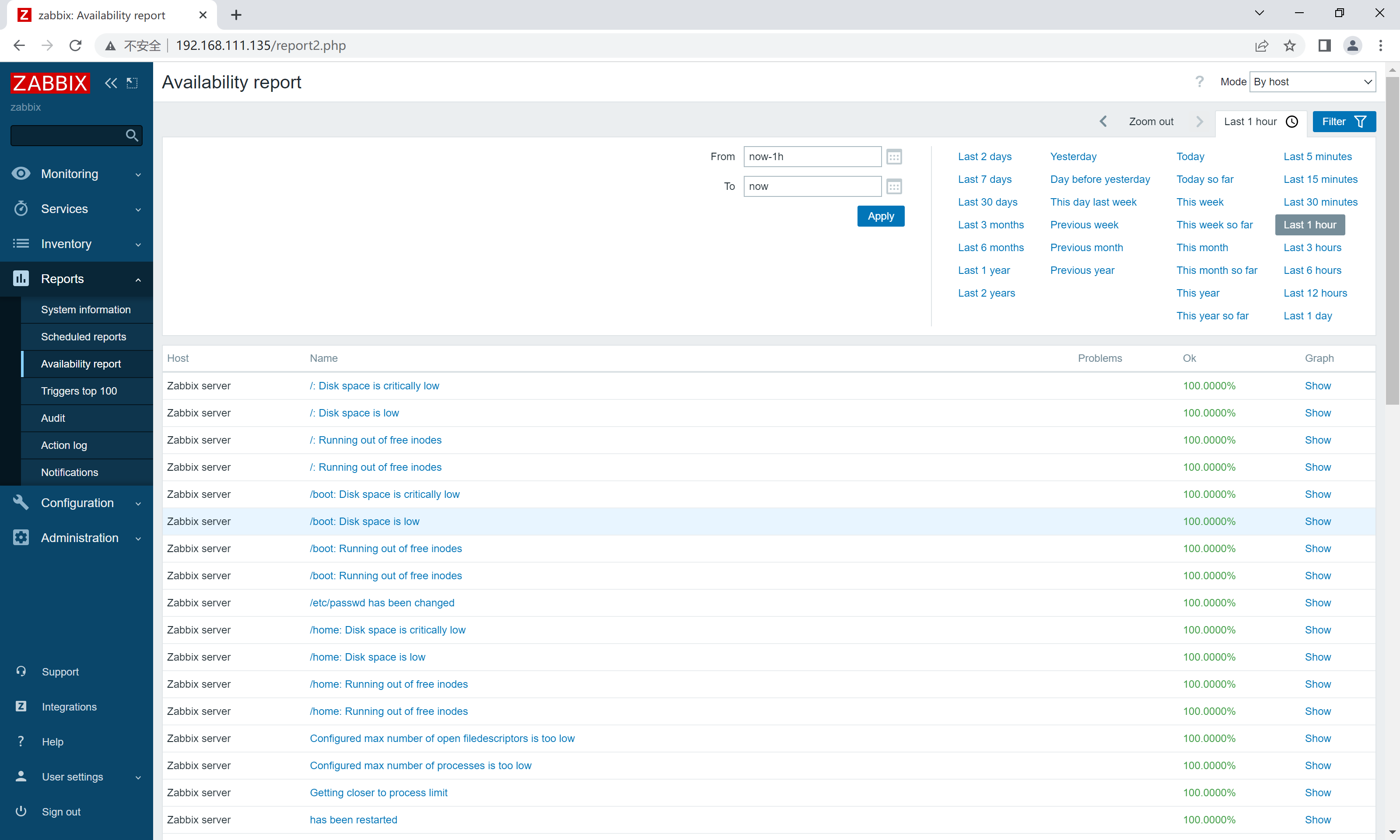1400x840 pixels.
Task: Open Scheduled reports page
Action: coord(83,336)
